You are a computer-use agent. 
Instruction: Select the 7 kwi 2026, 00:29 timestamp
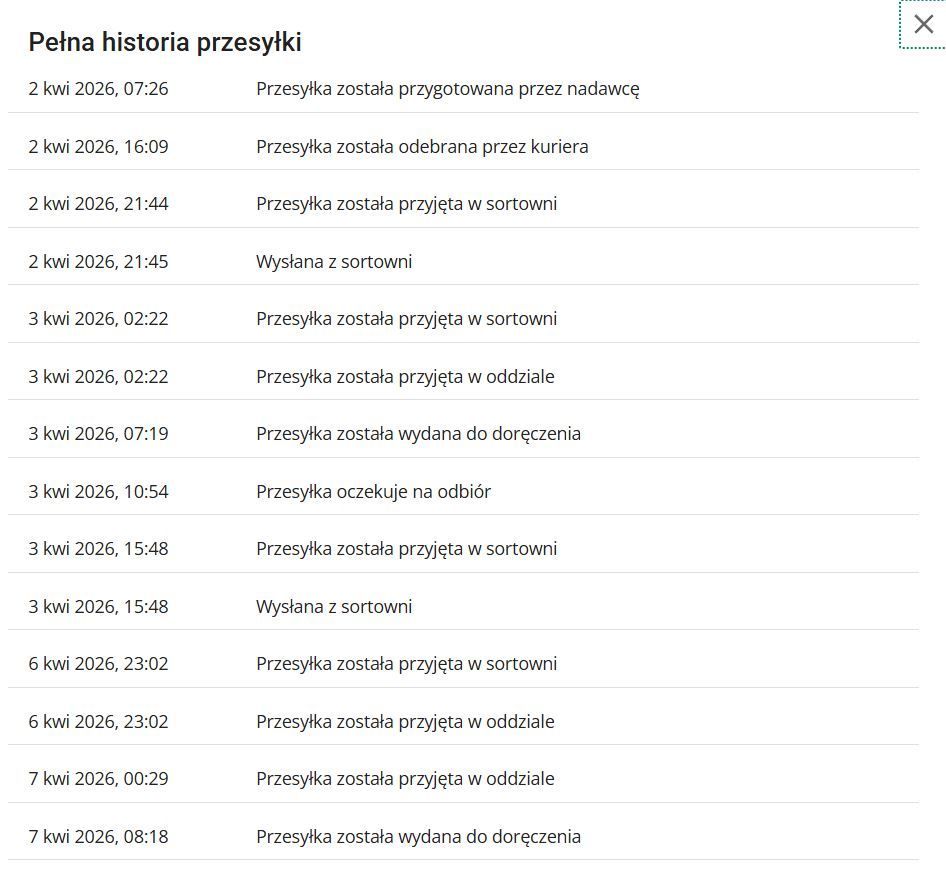(x=98, y=779)
